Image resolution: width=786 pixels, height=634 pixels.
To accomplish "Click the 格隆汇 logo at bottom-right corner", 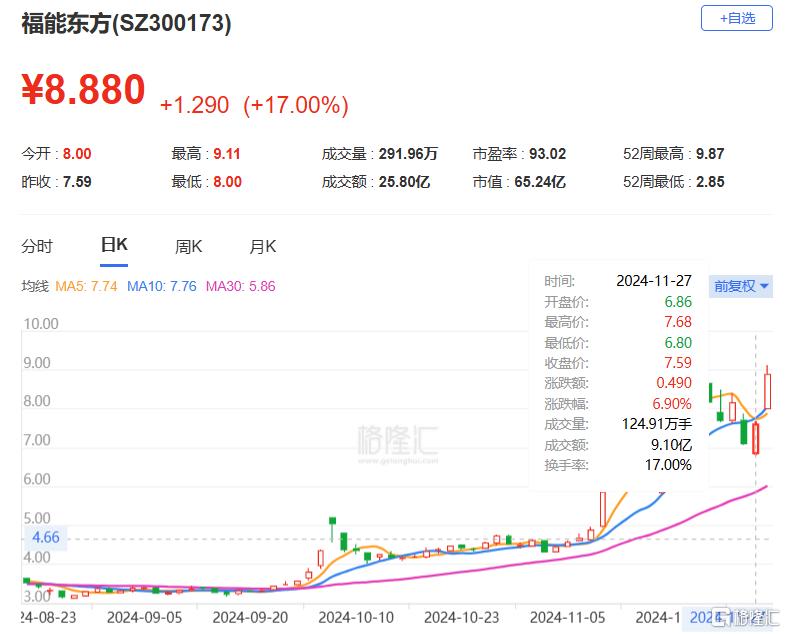I will click(x=745, y=617).
